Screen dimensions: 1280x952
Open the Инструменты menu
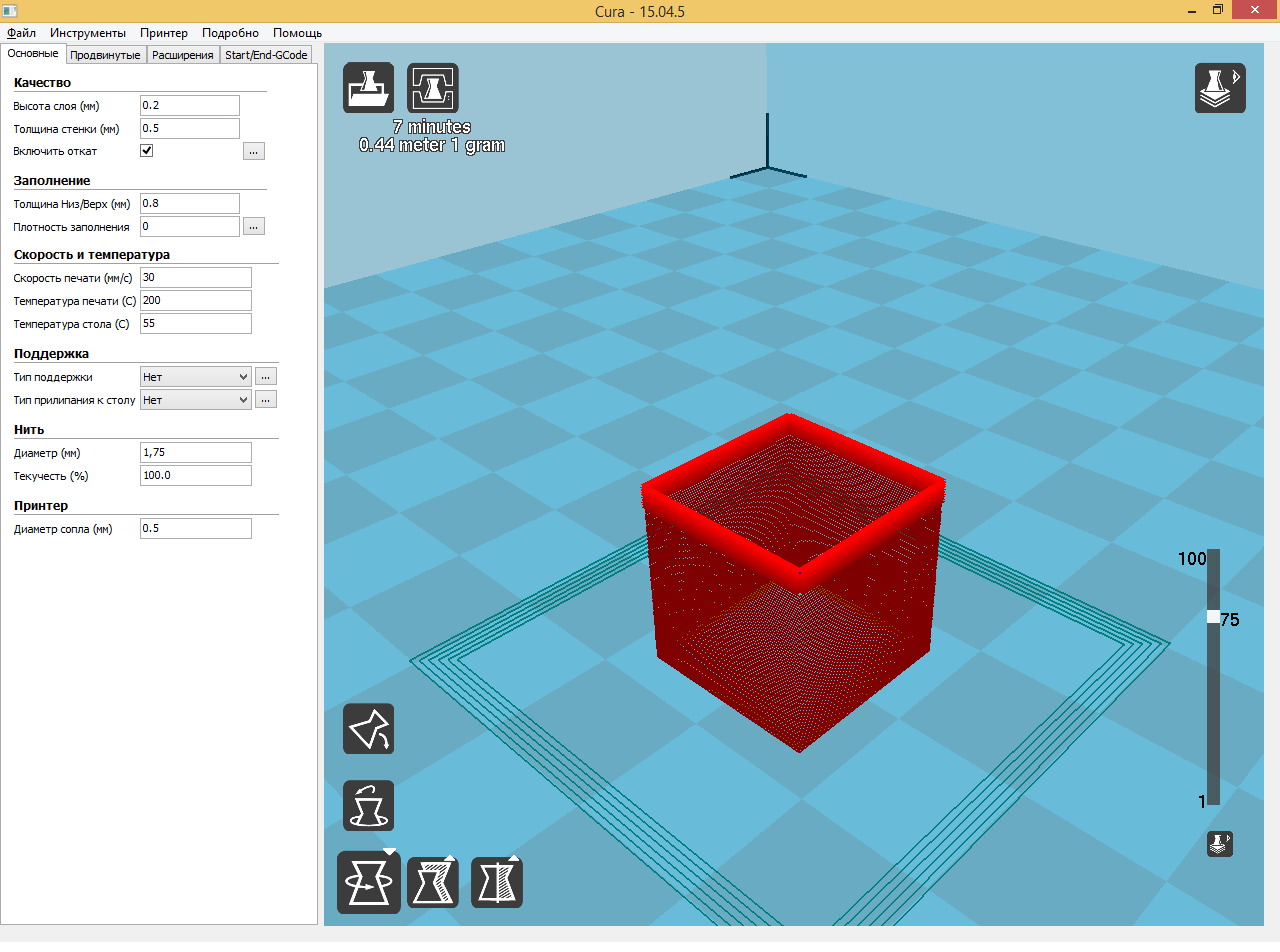tap(88, 33)
